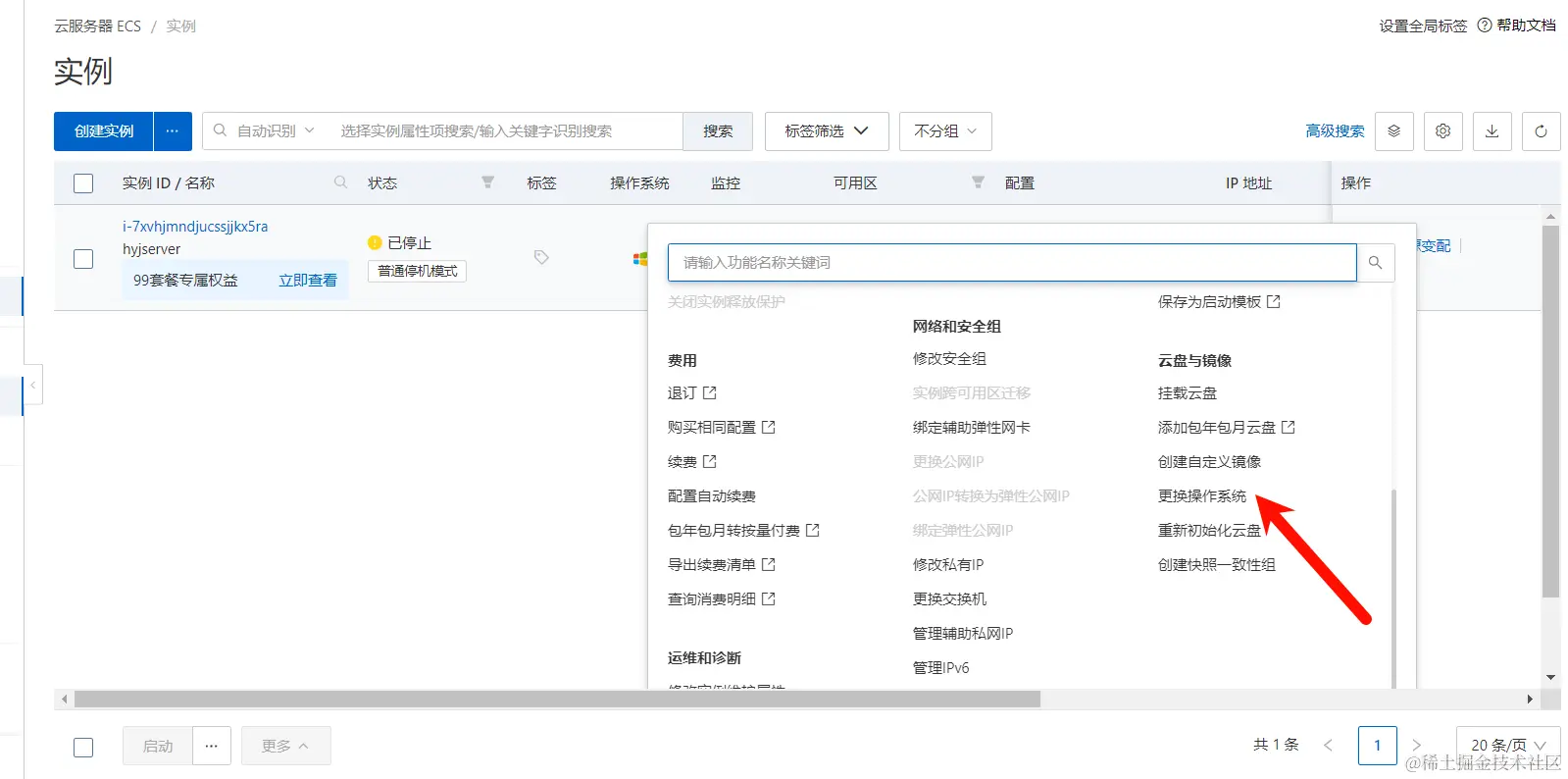Click the search icon in ID/name column header

340,182
